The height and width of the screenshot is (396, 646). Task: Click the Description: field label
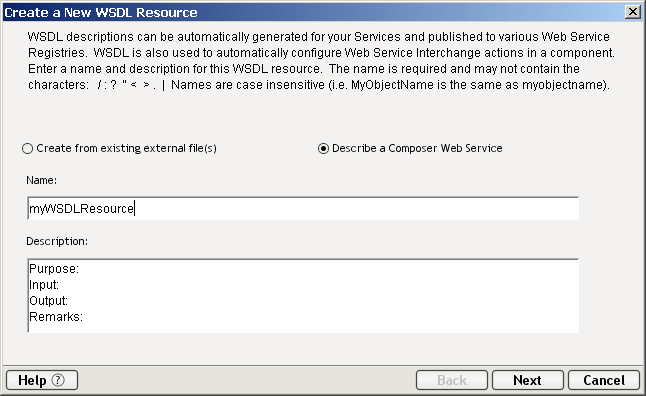click(57, 241)
